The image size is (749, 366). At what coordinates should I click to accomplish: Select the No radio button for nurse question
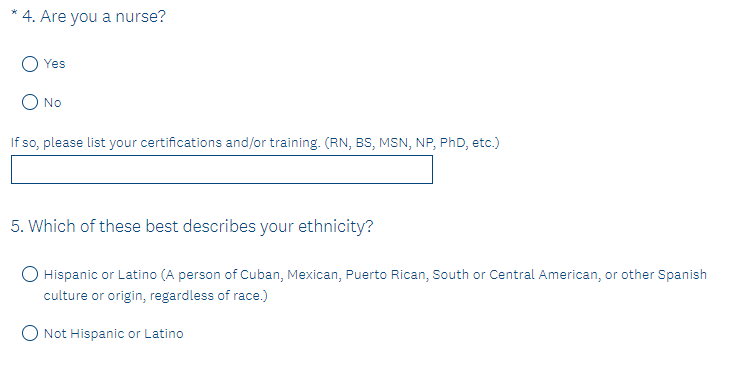pos(30,102)
